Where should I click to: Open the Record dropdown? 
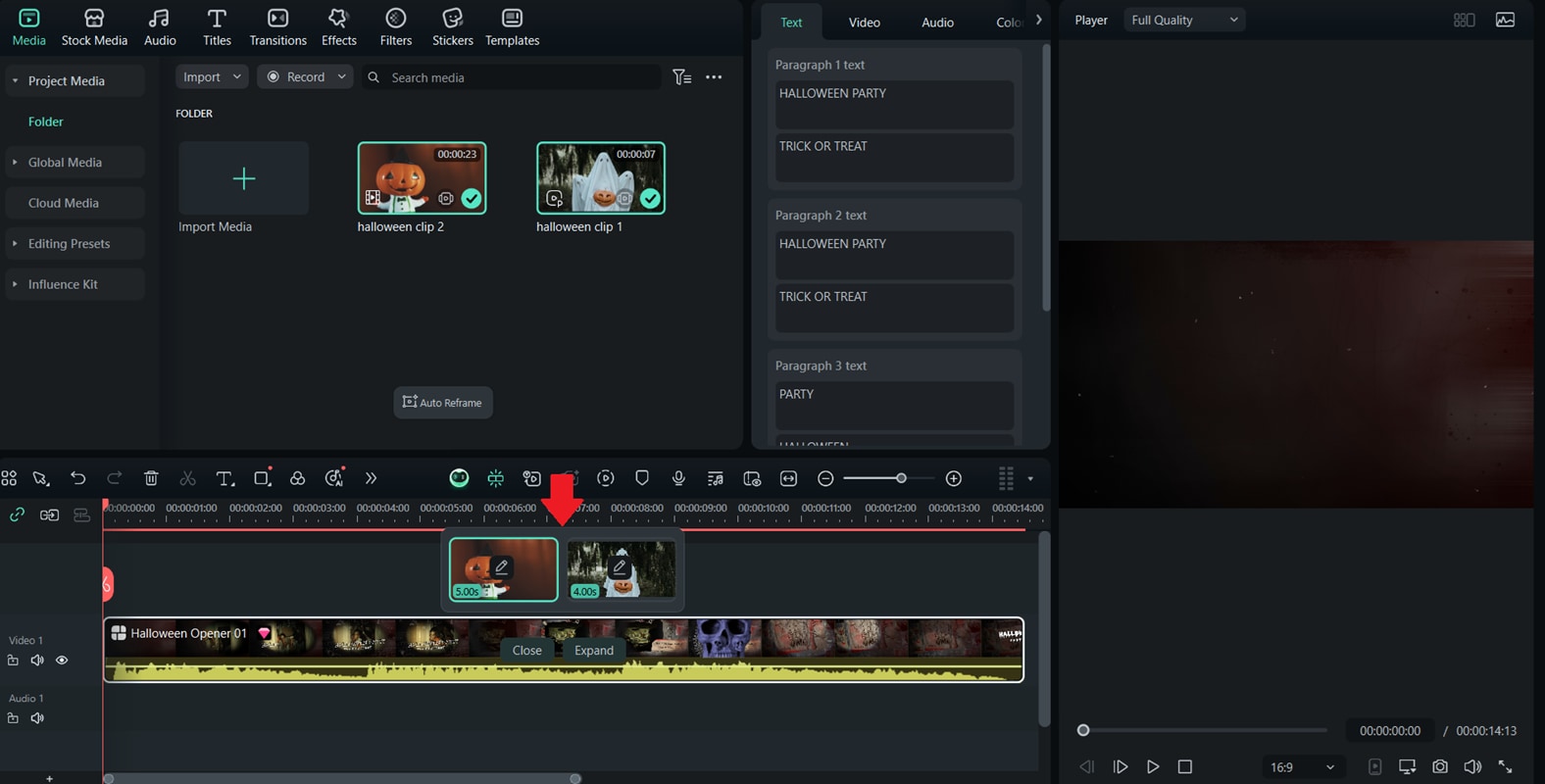[x=305, y=76]
